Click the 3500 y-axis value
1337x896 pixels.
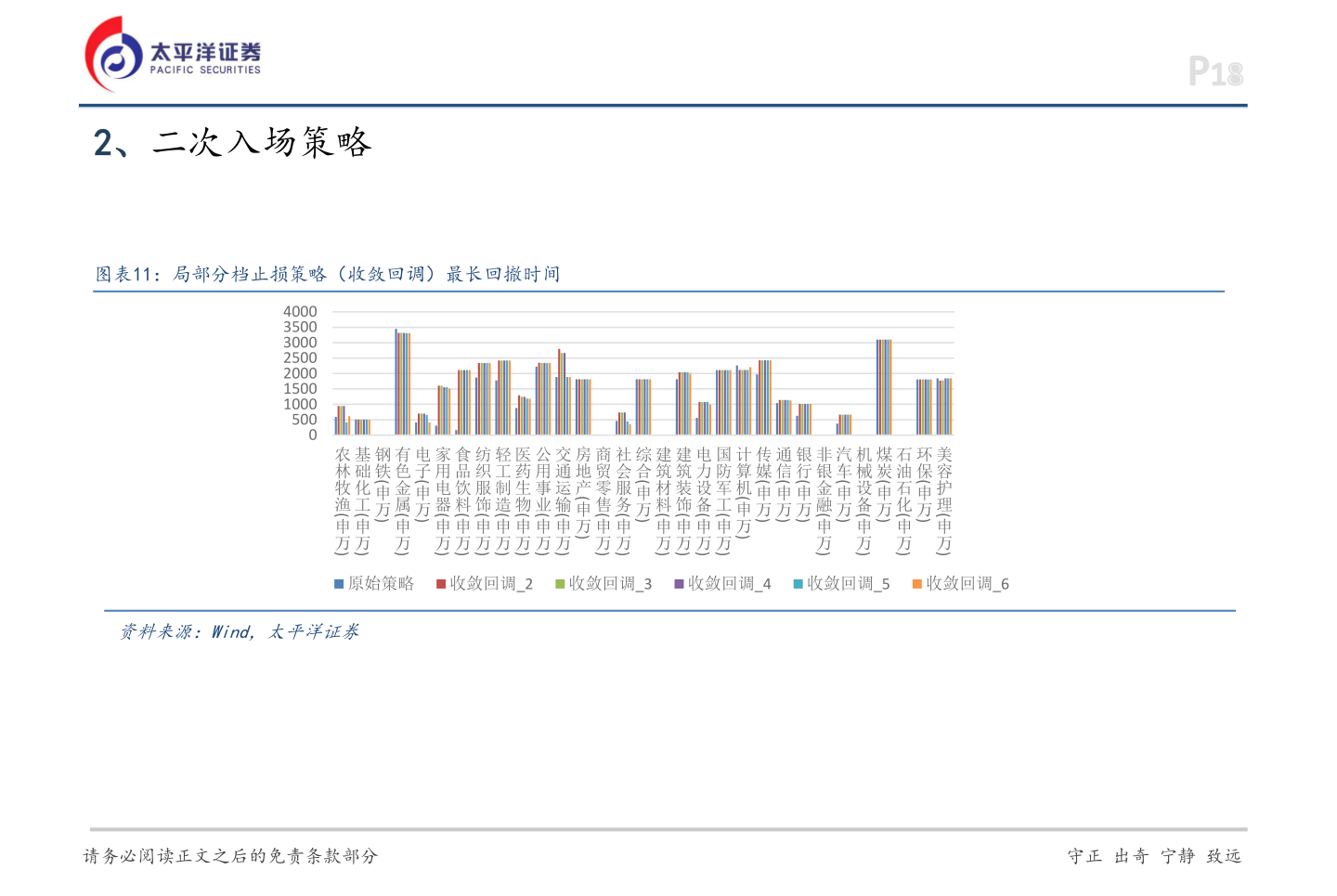pos(300,327)
